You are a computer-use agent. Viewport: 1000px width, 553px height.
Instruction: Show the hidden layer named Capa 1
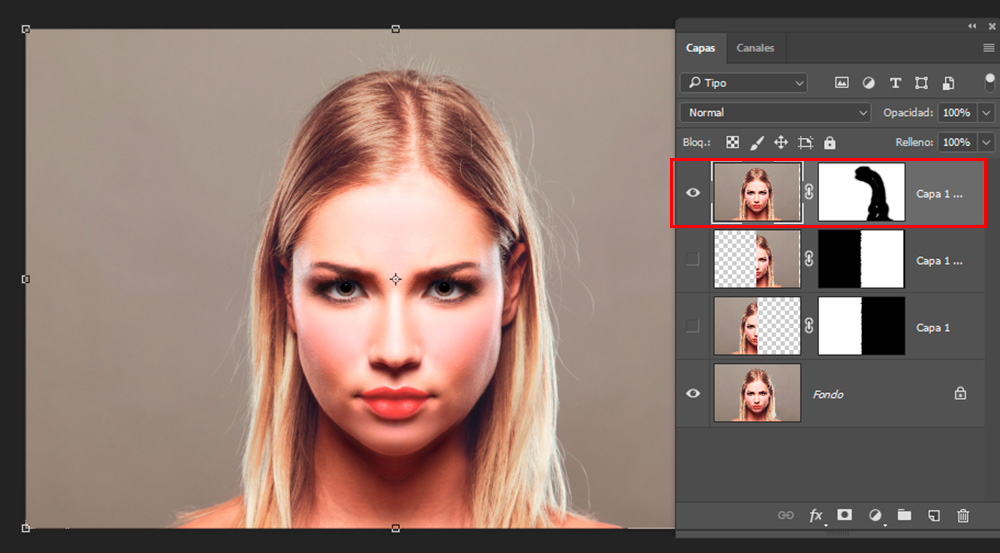tap(693, 327)
